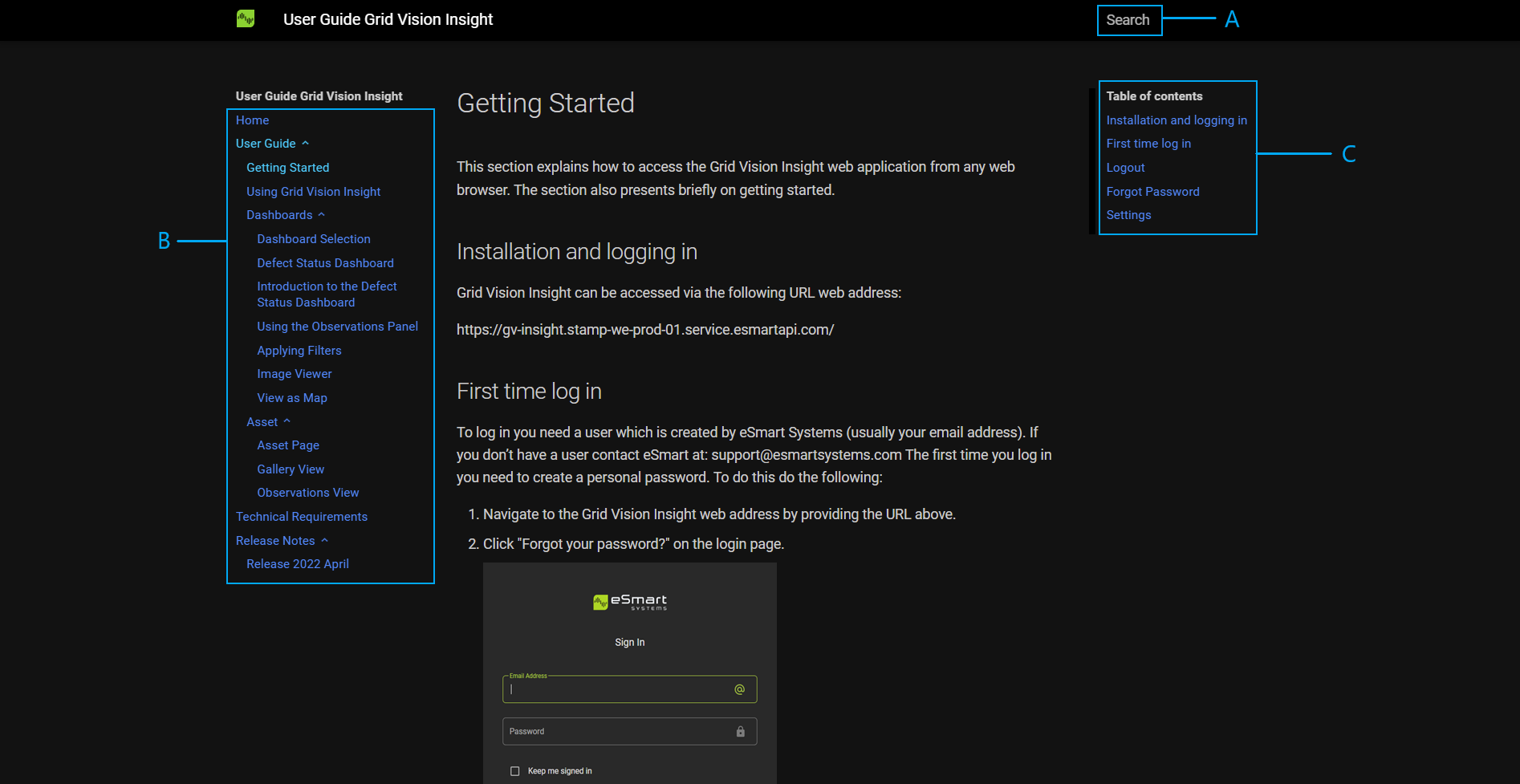This screenshot has width=1520, height=784.
Task: Click inside the Email Address field
Action: coord(618,689)
